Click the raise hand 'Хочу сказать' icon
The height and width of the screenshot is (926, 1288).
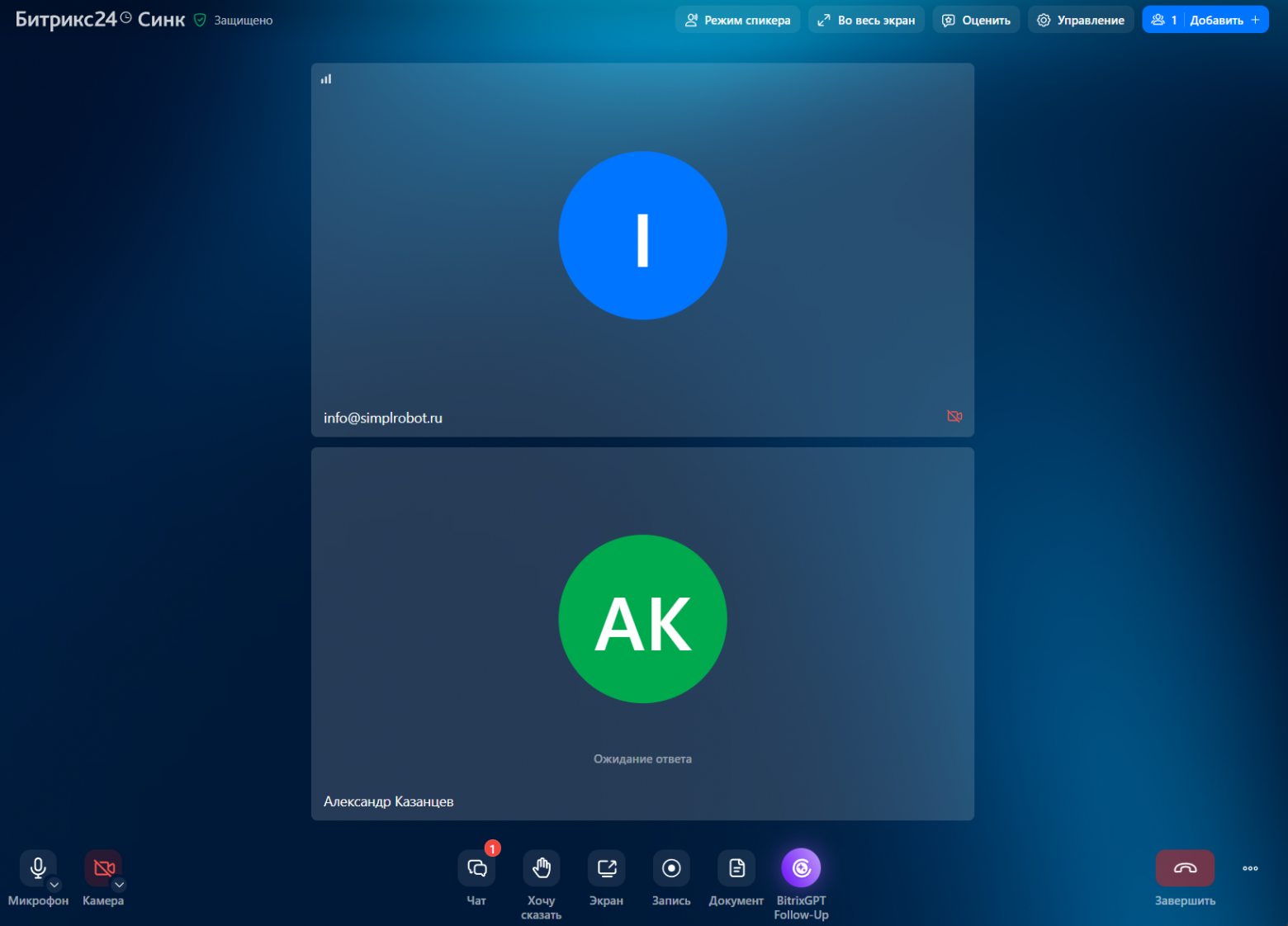(x=541, y=868)
